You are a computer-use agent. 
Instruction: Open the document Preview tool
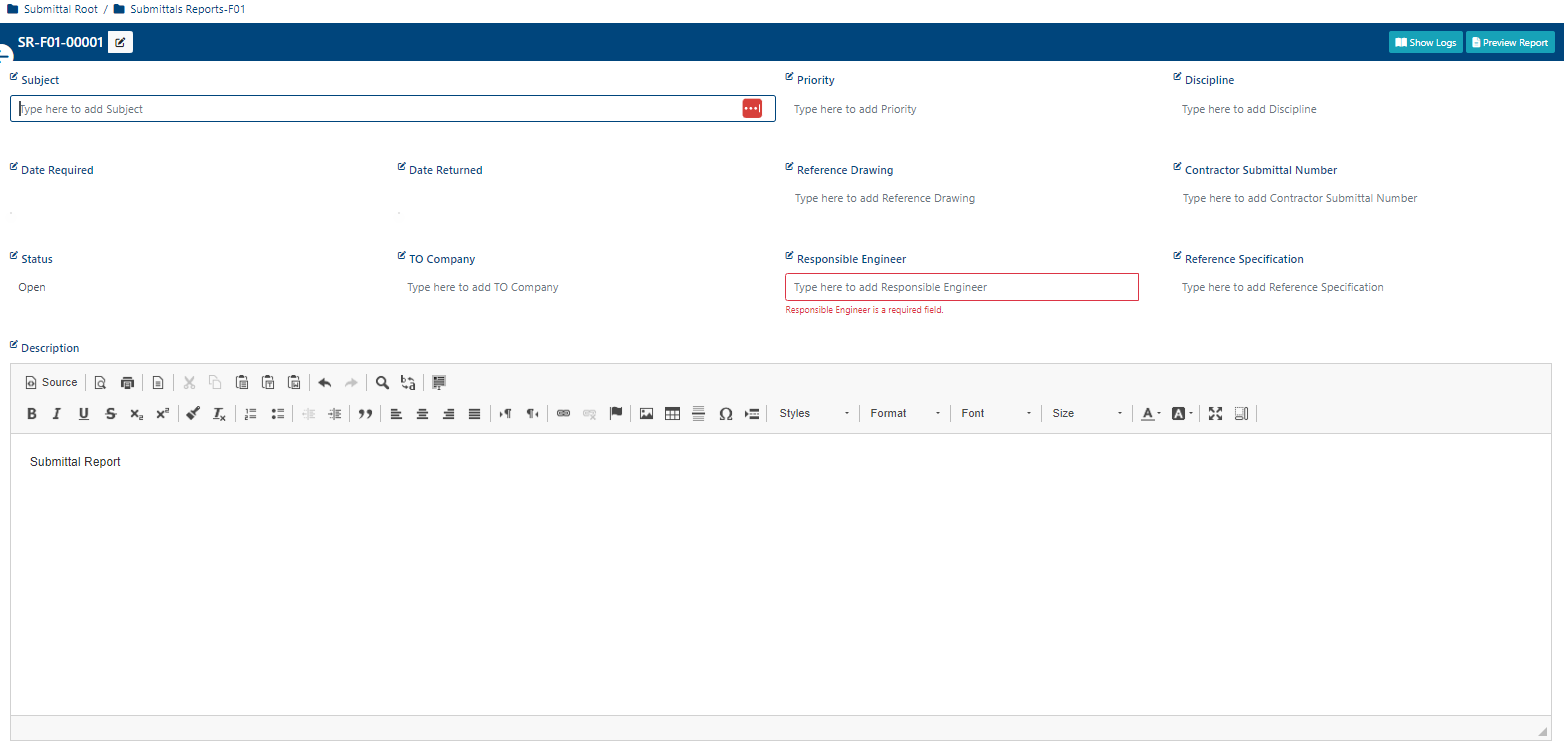tap(100, 382)
